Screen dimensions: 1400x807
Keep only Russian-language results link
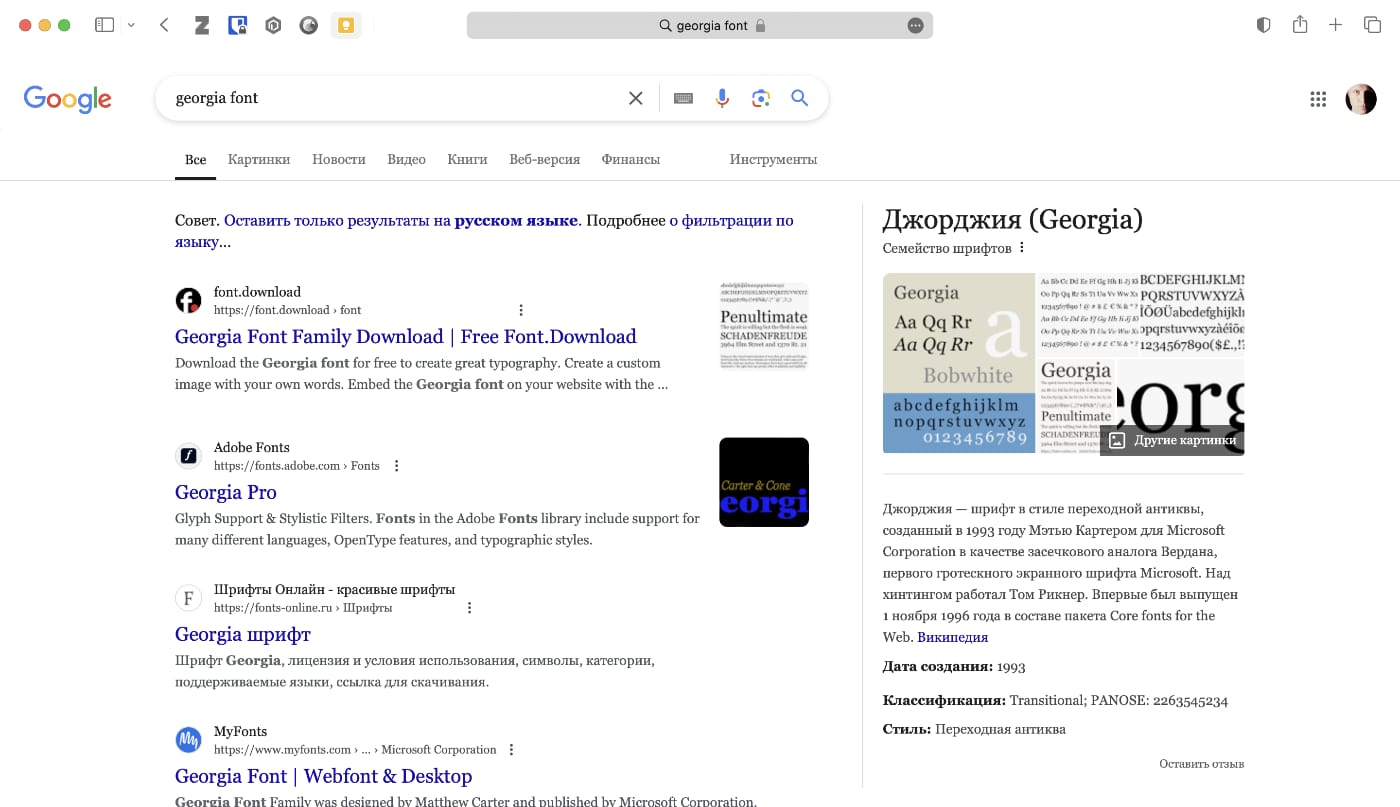[x=401, y=220]
